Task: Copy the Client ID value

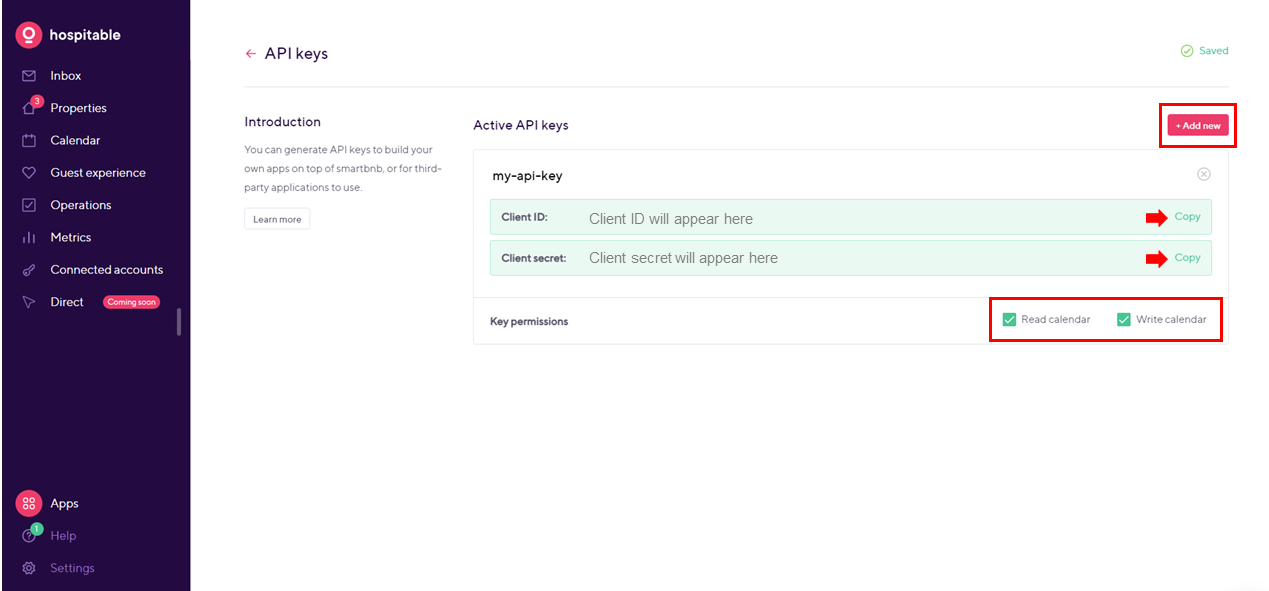Action: tap(1186, 216)
